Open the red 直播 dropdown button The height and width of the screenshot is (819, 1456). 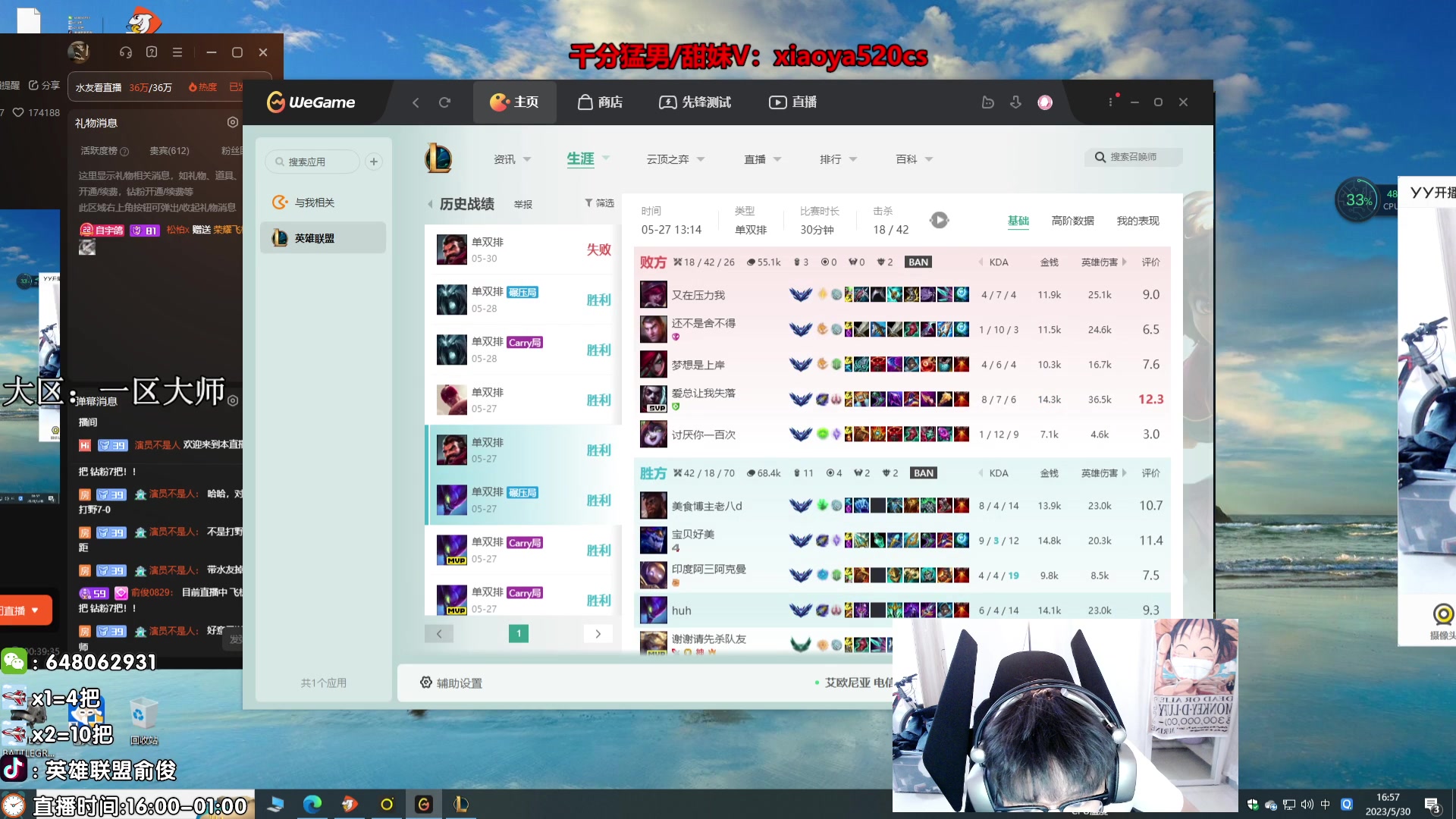point(25,610)
